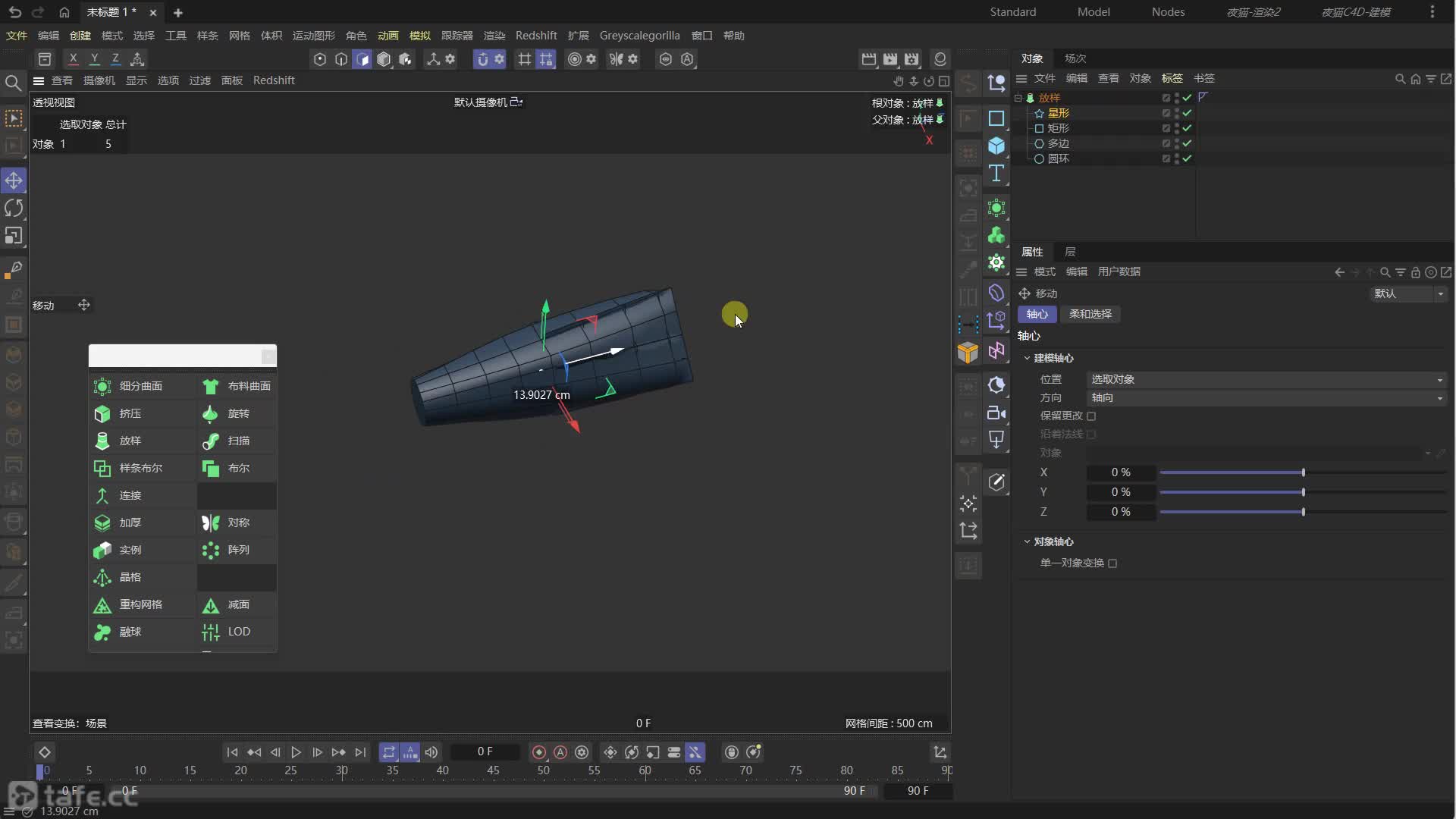
Task: Select the Lattice (晶格) generator
Action: click(x=142, y=577)
